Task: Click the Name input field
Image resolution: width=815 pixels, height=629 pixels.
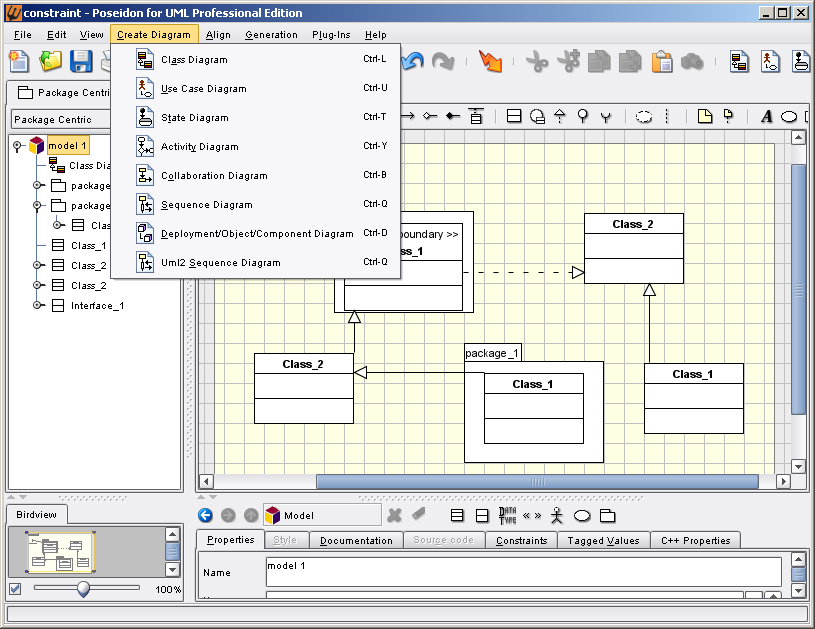Action: 523,572
